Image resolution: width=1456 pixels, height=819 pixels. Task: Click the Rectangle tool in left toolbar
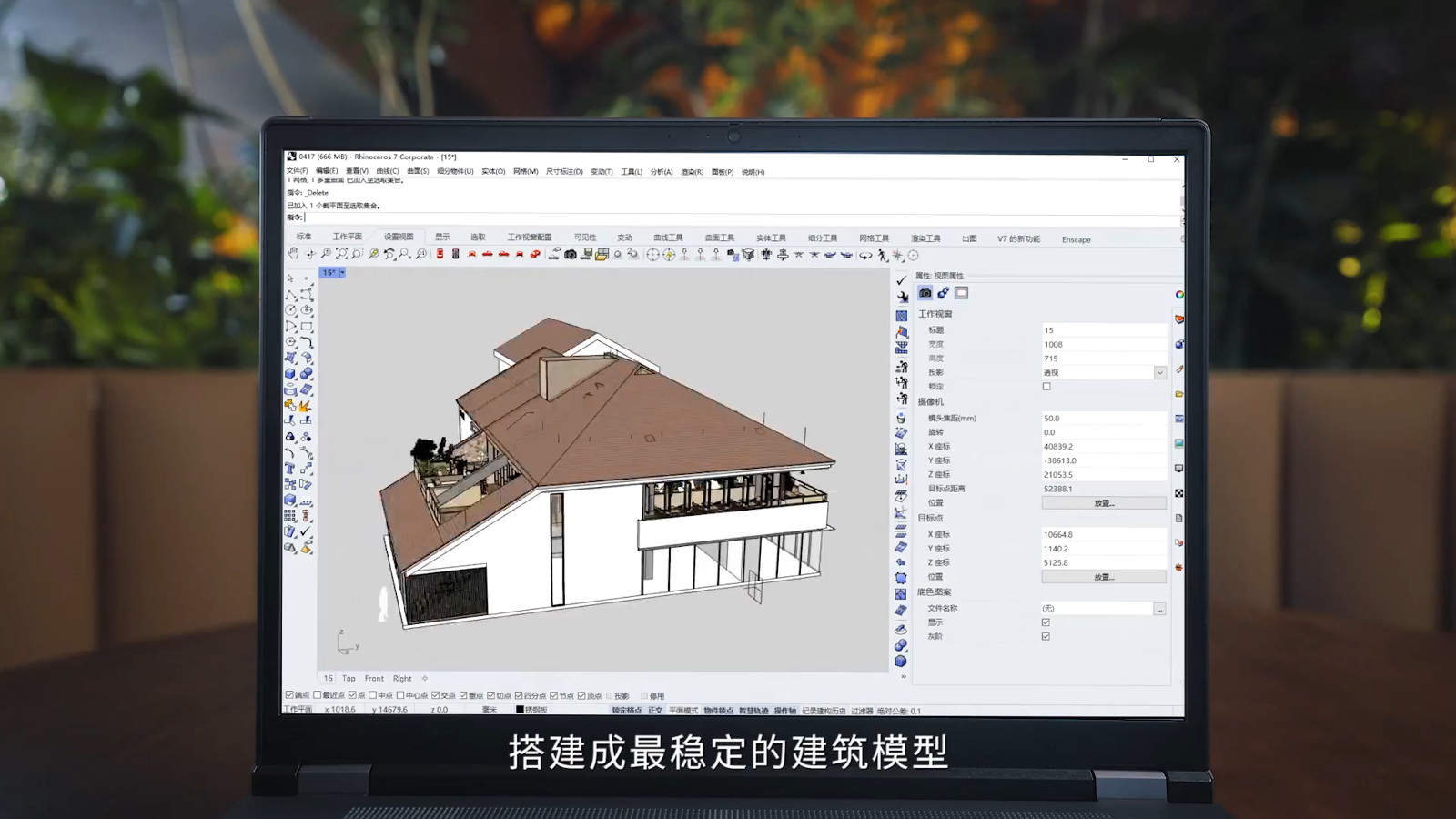click(x=306, y=326)
